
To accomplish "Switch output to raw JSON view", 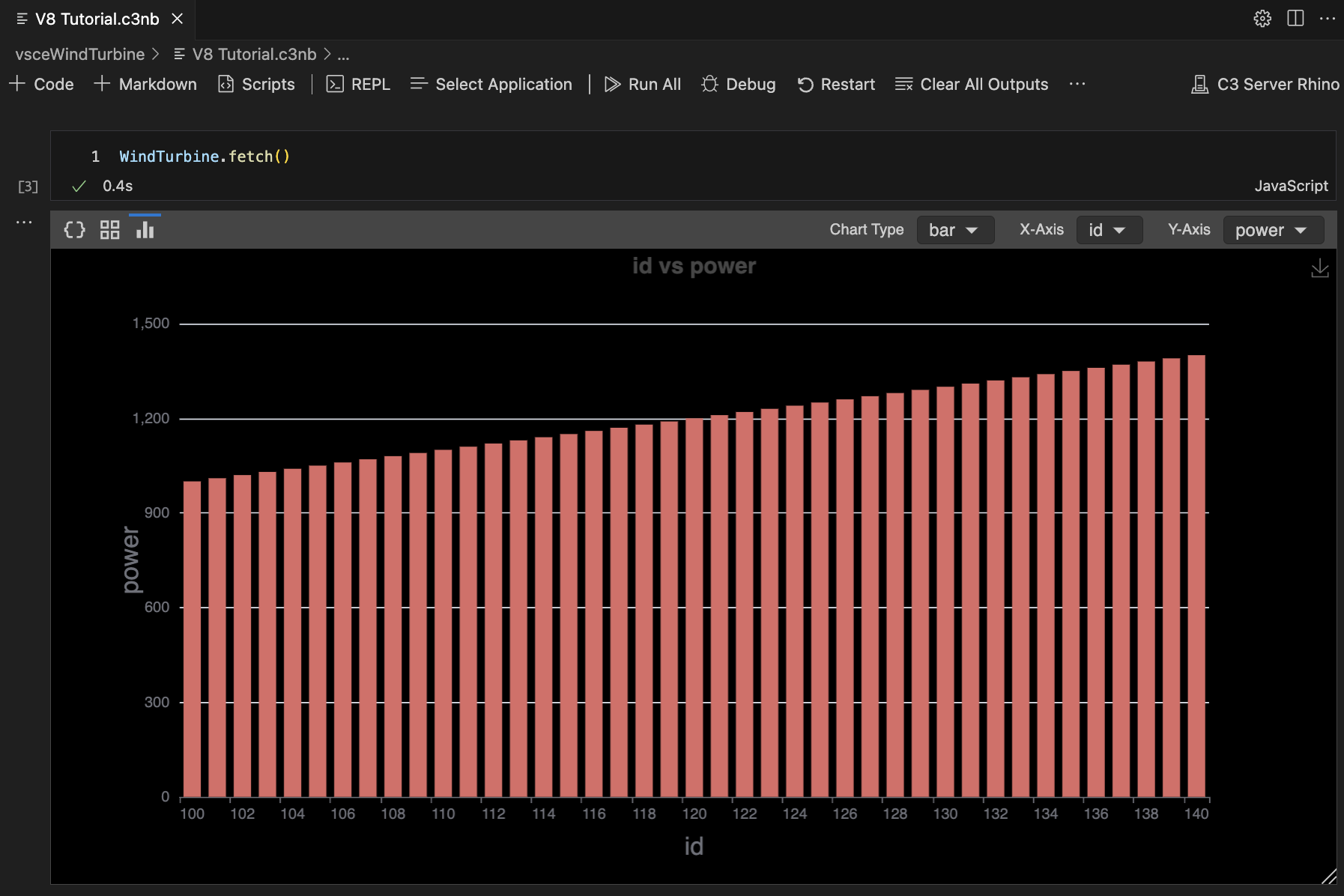I will (74, 229).
